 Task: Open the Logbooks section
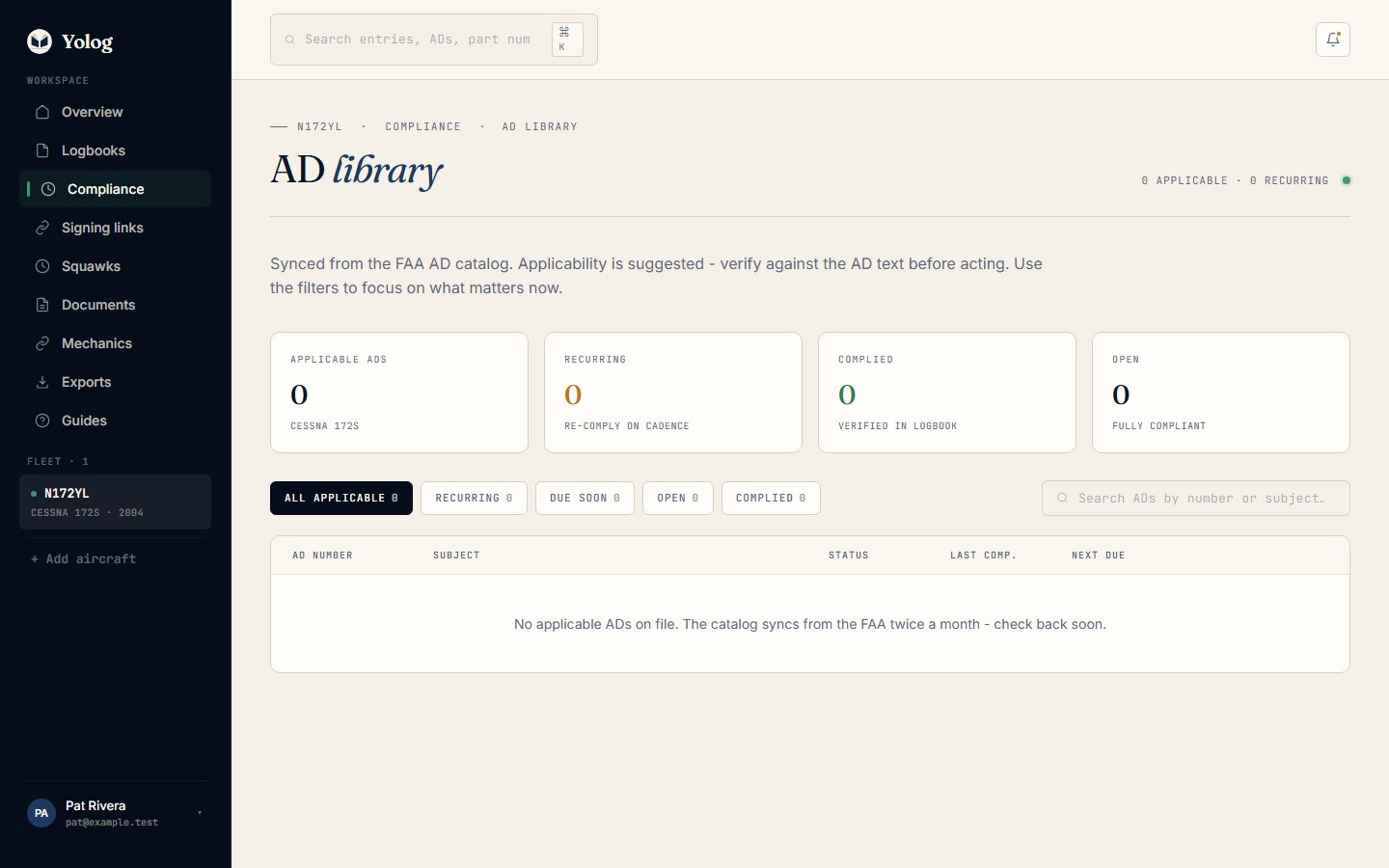(115, 150)
